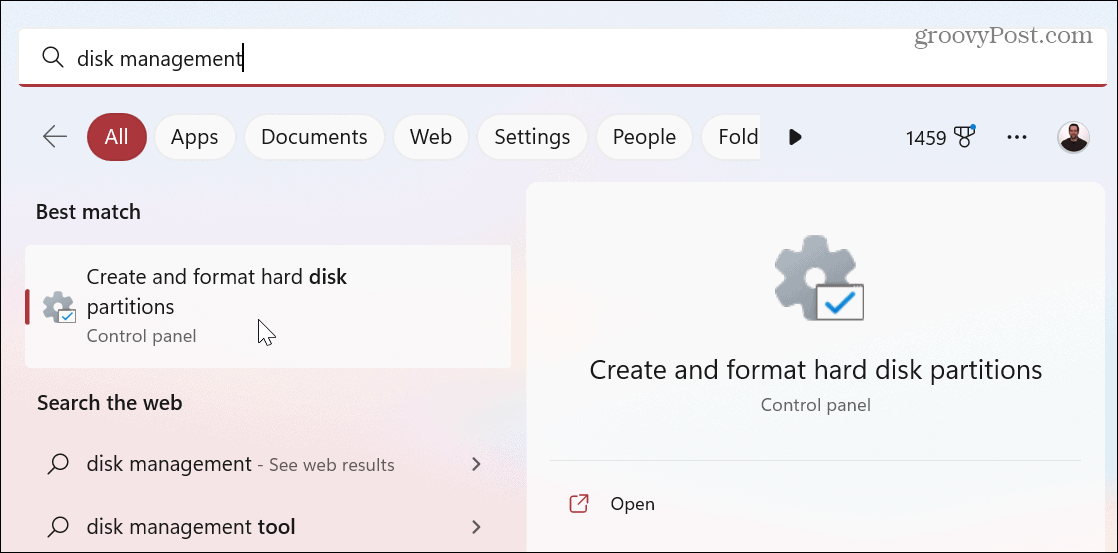1118x553 pixels.
Task: Switch to the Documents filter
Action: pos(314,137)
